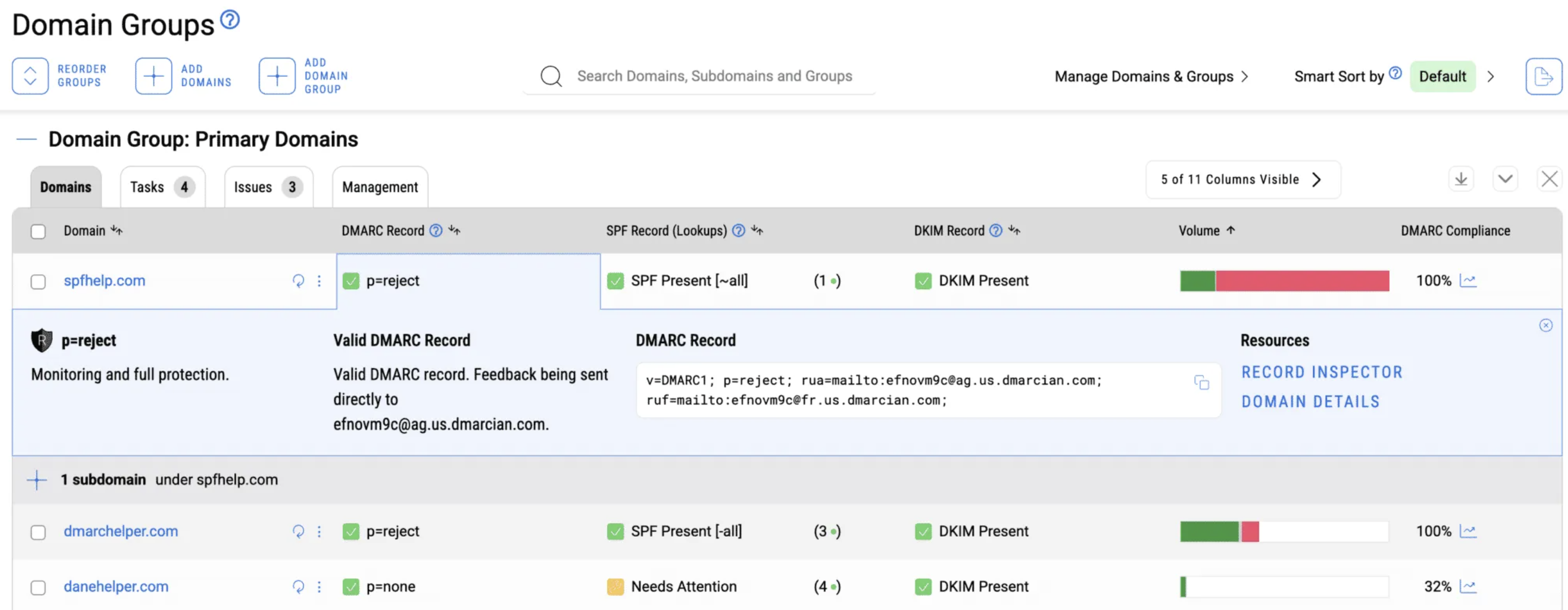Viewport: 1568px width, 610px height.
Task: Open the three-dot menu for spfhelp.com
Action: click(x=319, y=281)
